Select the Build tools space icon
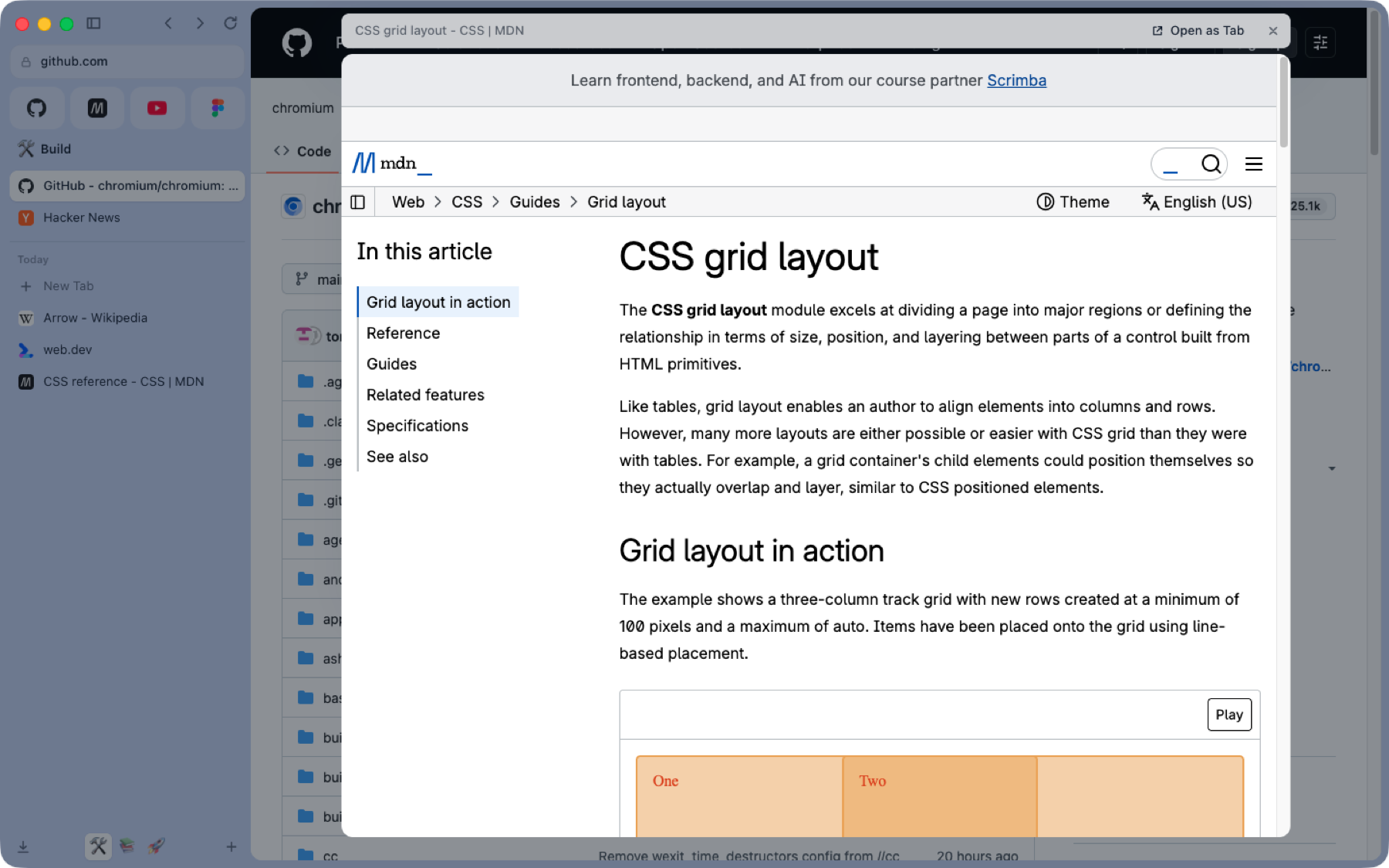This screenshot has width=1389, height=868. point(98,846)
